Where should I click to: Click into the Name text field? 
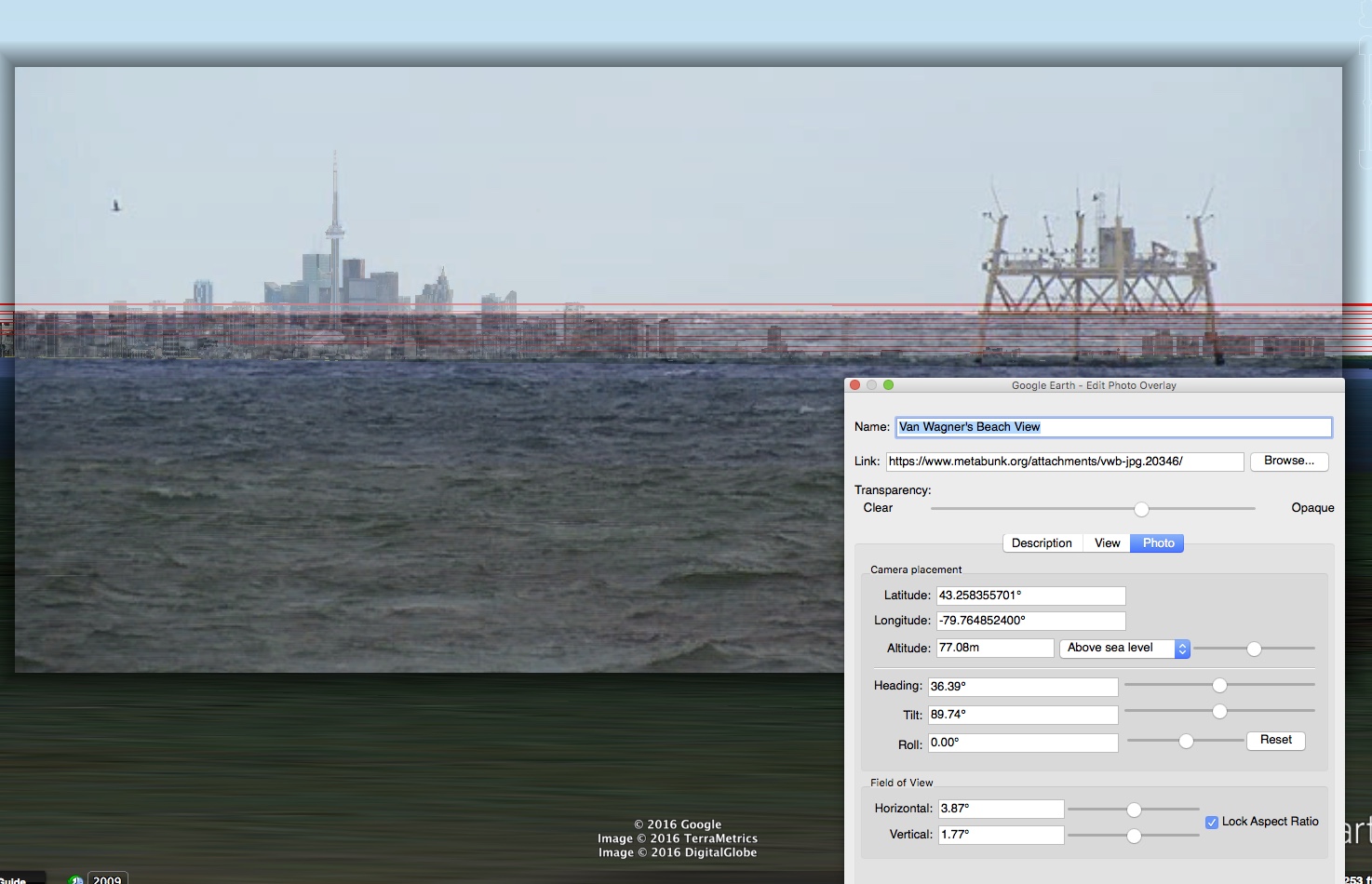pos(1113,427)
